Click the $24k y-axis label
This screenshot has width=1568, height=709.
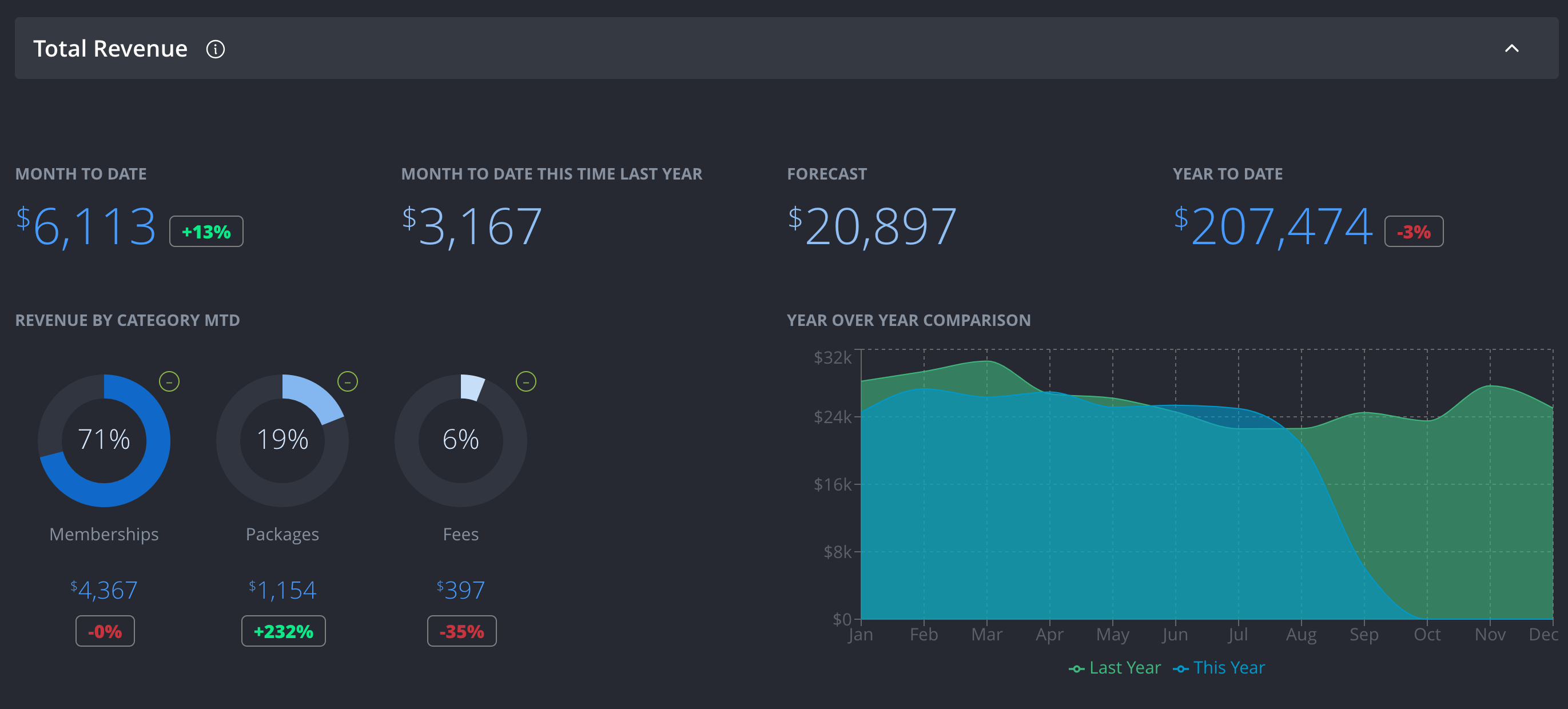point(833,417)
